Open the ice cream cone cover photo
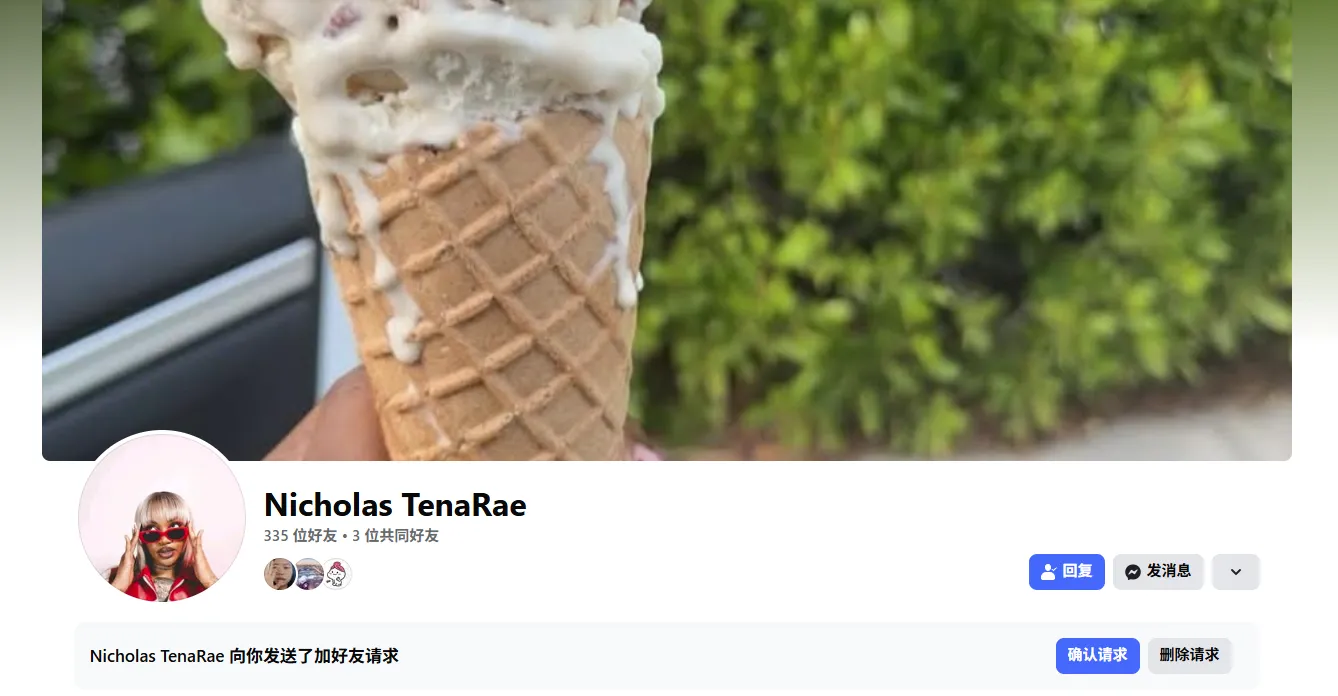This screenshot has width=1338, height=696. (667, 230)
